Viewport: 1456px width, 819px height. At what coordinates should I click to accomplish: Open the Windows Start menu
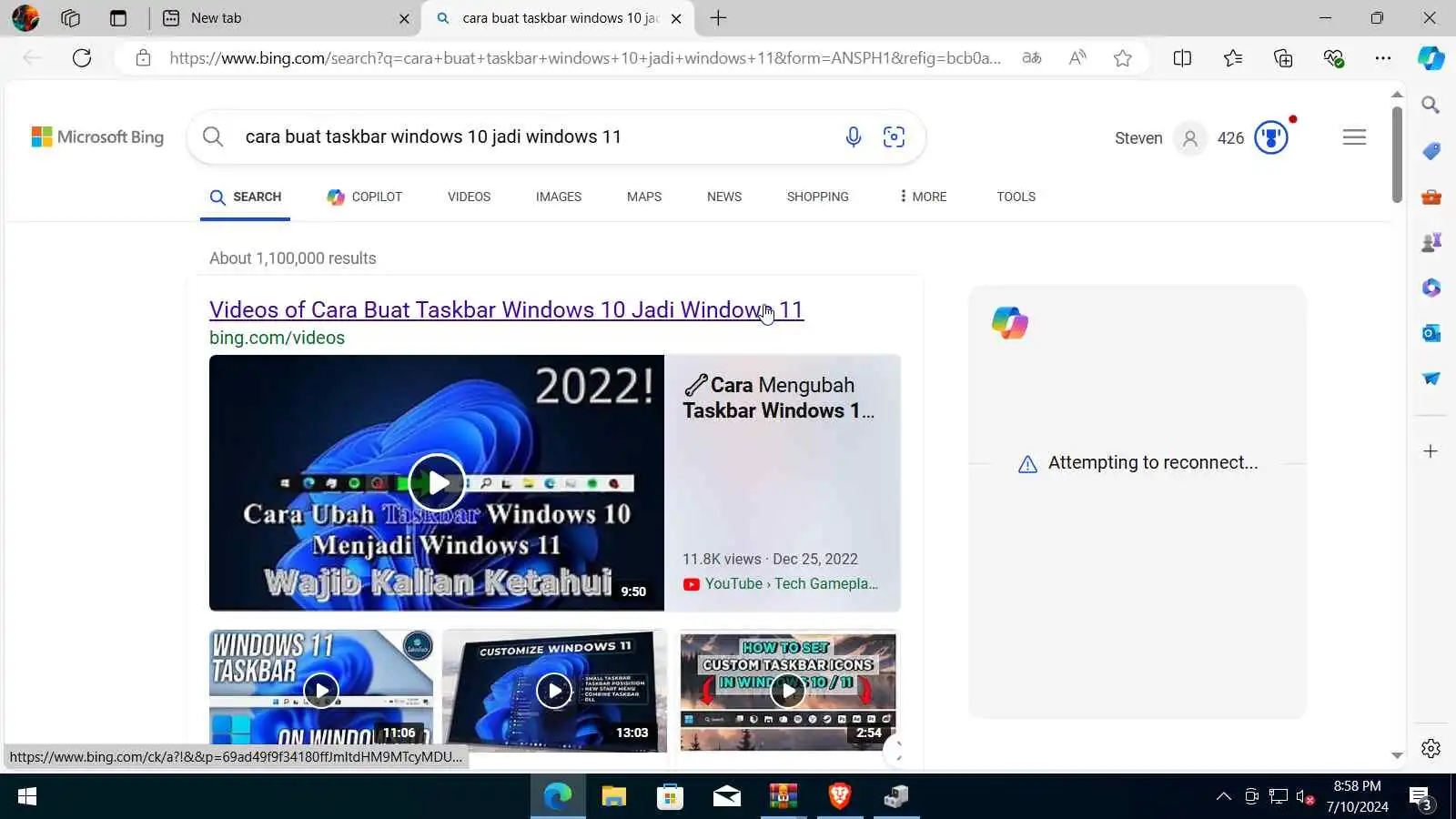pyautogui.click(x=27, y=797)
